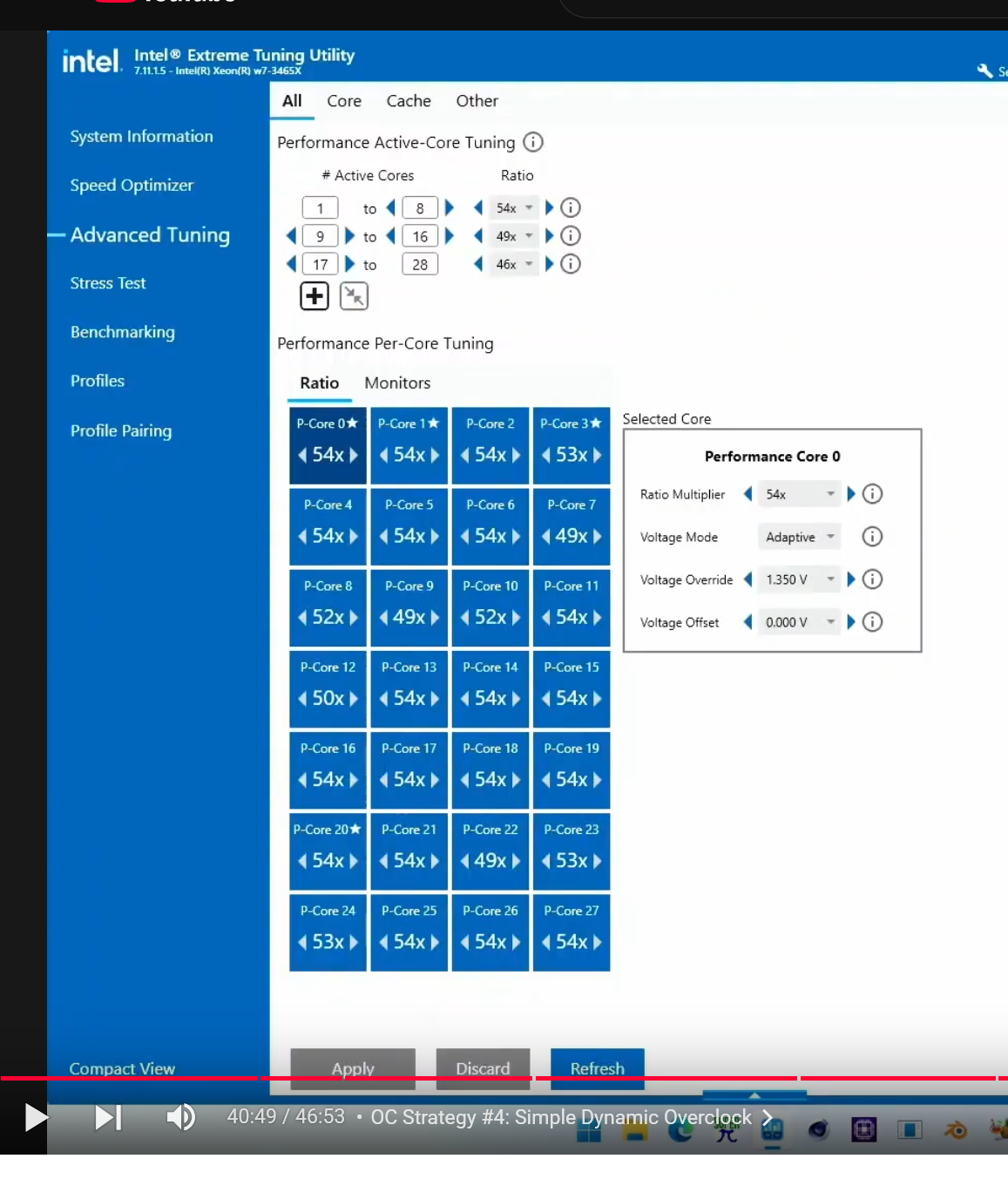The height and width of the screenshot is (1179, 1008).
Task: Play the YouTube video
Action: [x=36, y=1117]
